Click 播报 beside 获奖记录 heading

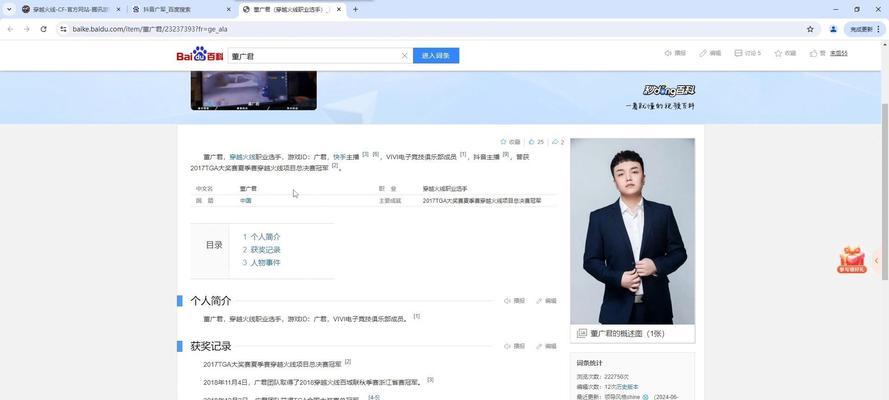[515, 346]
